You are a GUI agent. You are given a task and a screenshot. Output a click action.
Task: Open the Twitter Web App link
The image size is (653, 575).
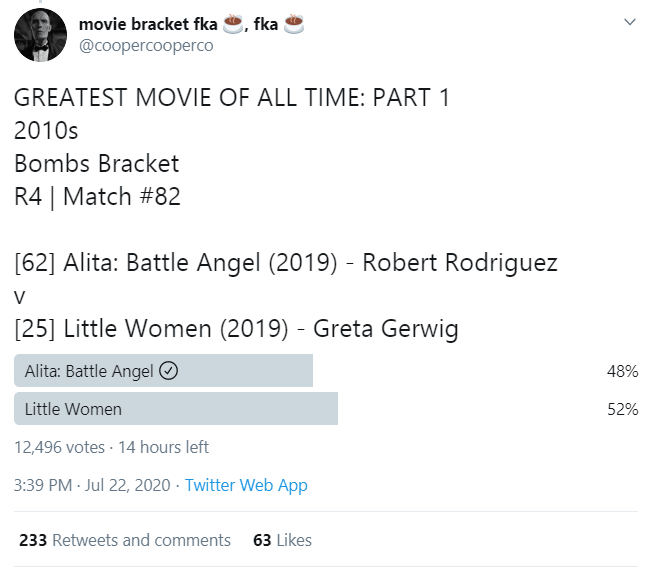(x=246, y=485)
